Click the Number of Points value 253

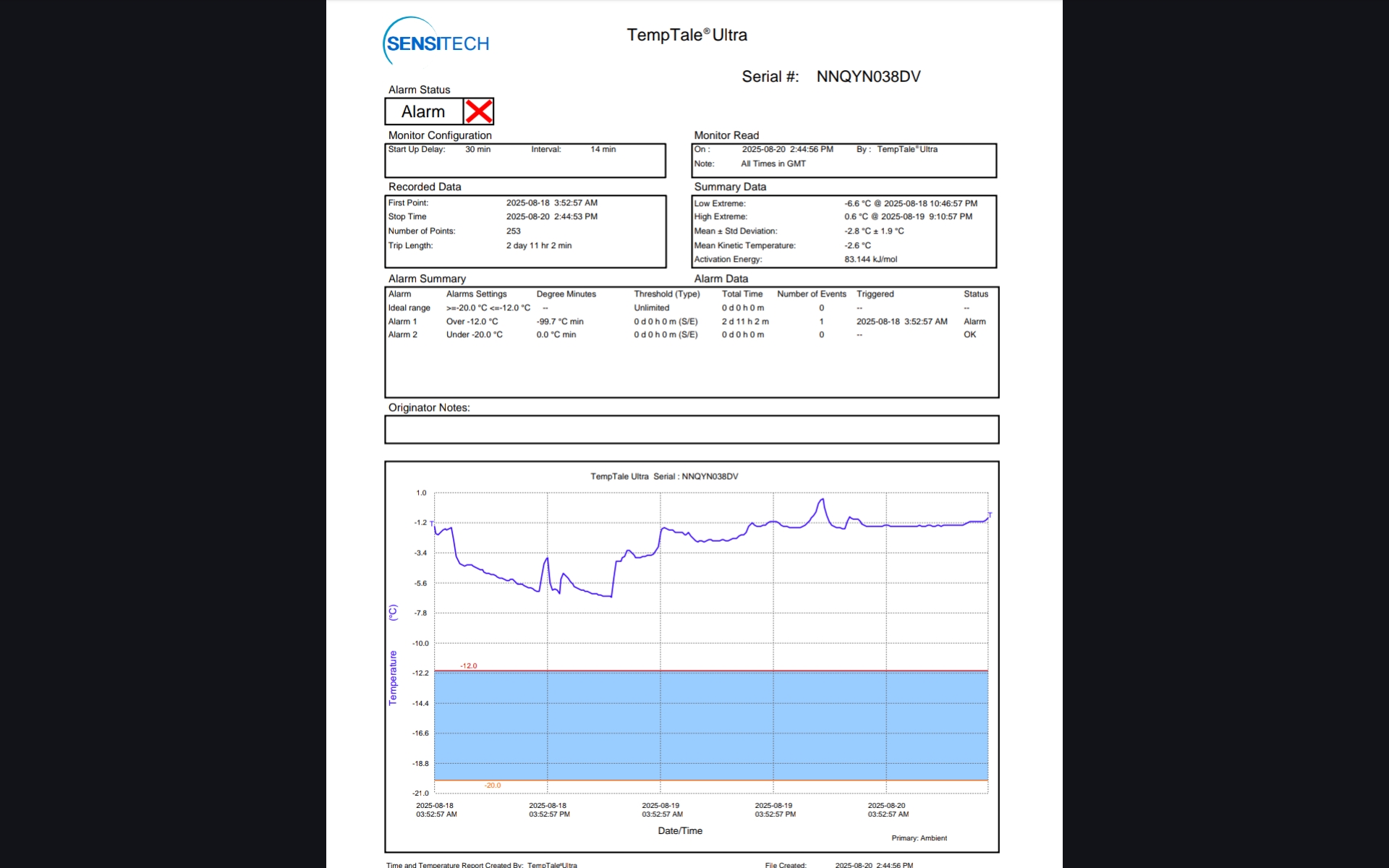[x=513, y=231]
